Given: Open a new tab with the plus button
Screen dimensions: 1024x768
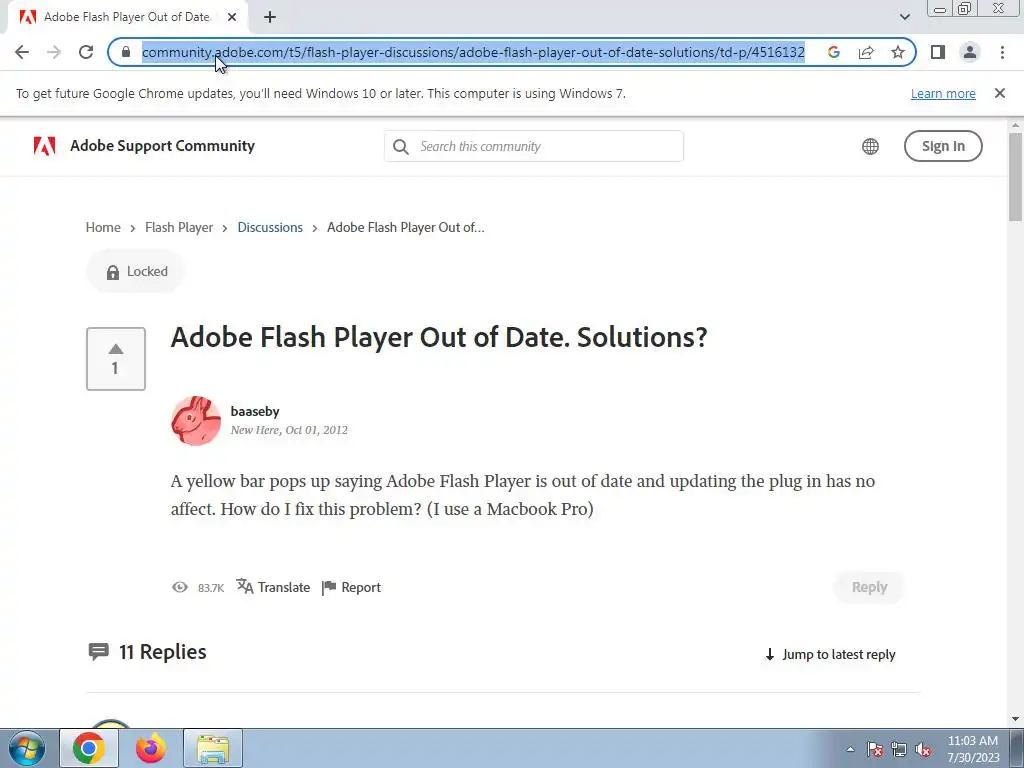Looking at the screenshot, I should [x=270, y=18].
